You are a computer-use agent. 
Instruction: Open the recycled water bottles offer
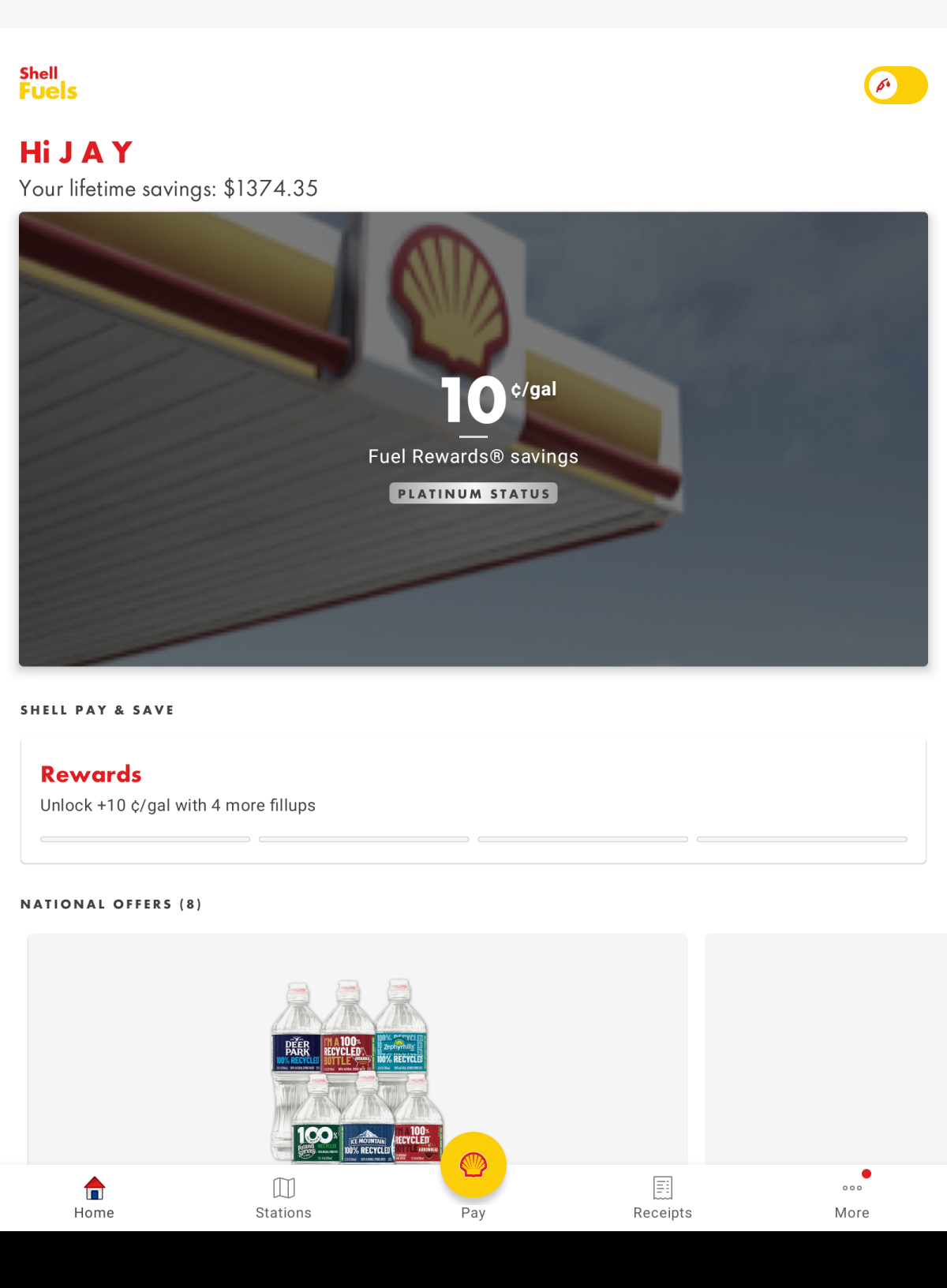point(357,1049)
